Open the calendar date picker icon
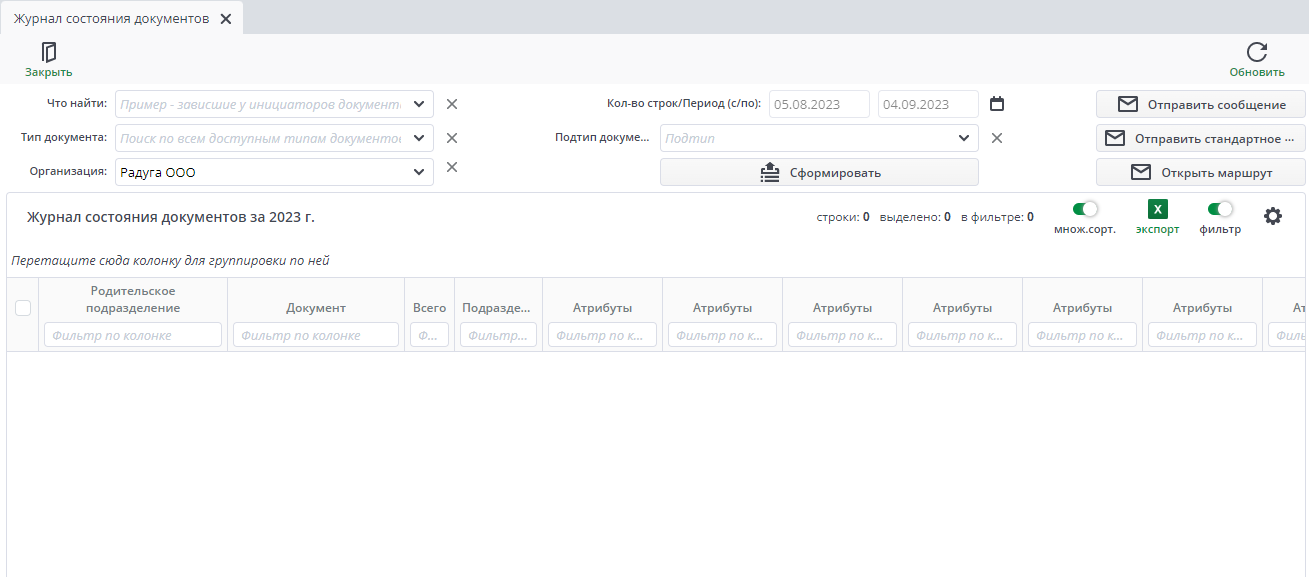Screen dimensions: 1309x577 [x=996, y=104]
